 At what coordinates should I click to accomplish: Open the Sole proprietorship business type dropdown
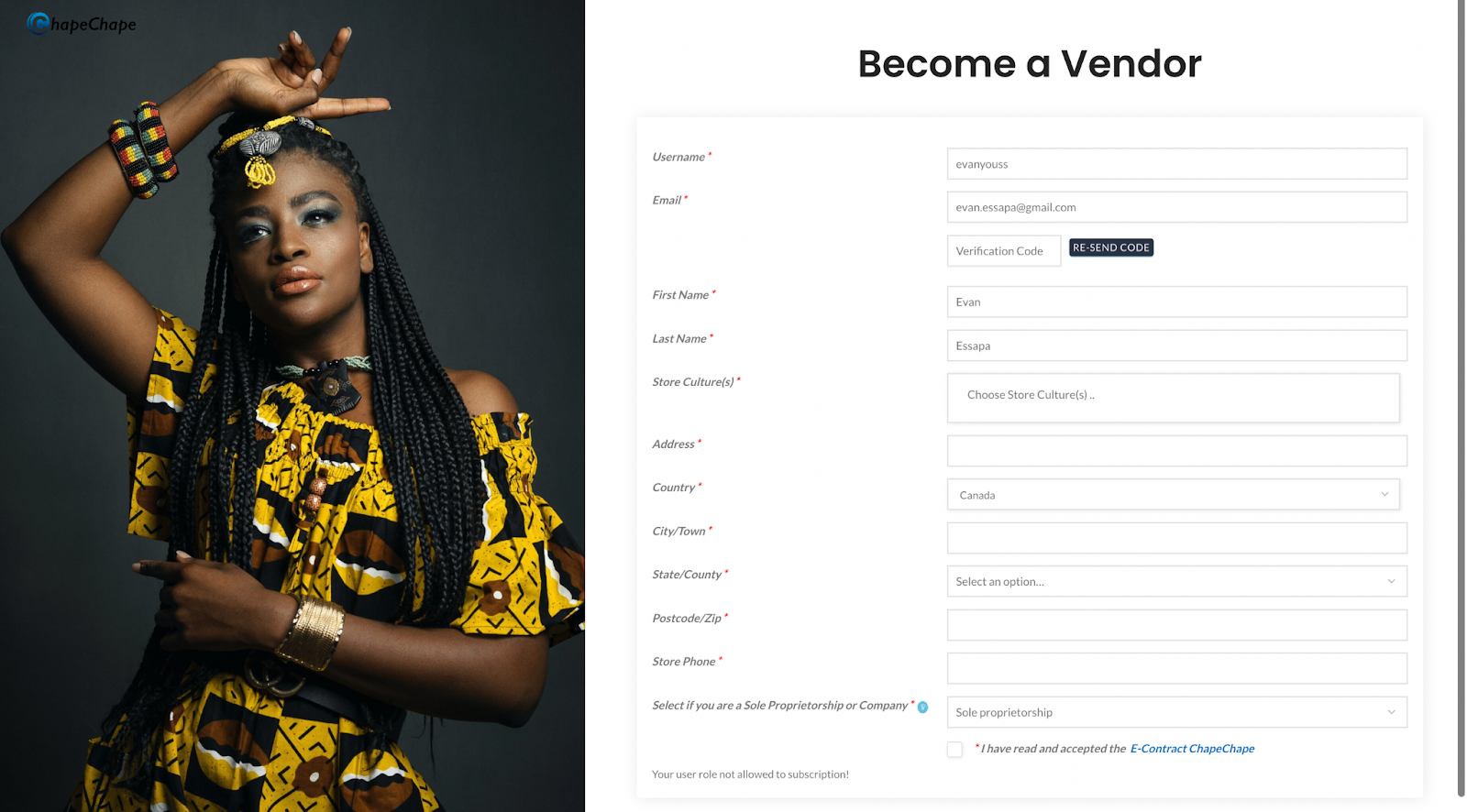pos(1176,712)
